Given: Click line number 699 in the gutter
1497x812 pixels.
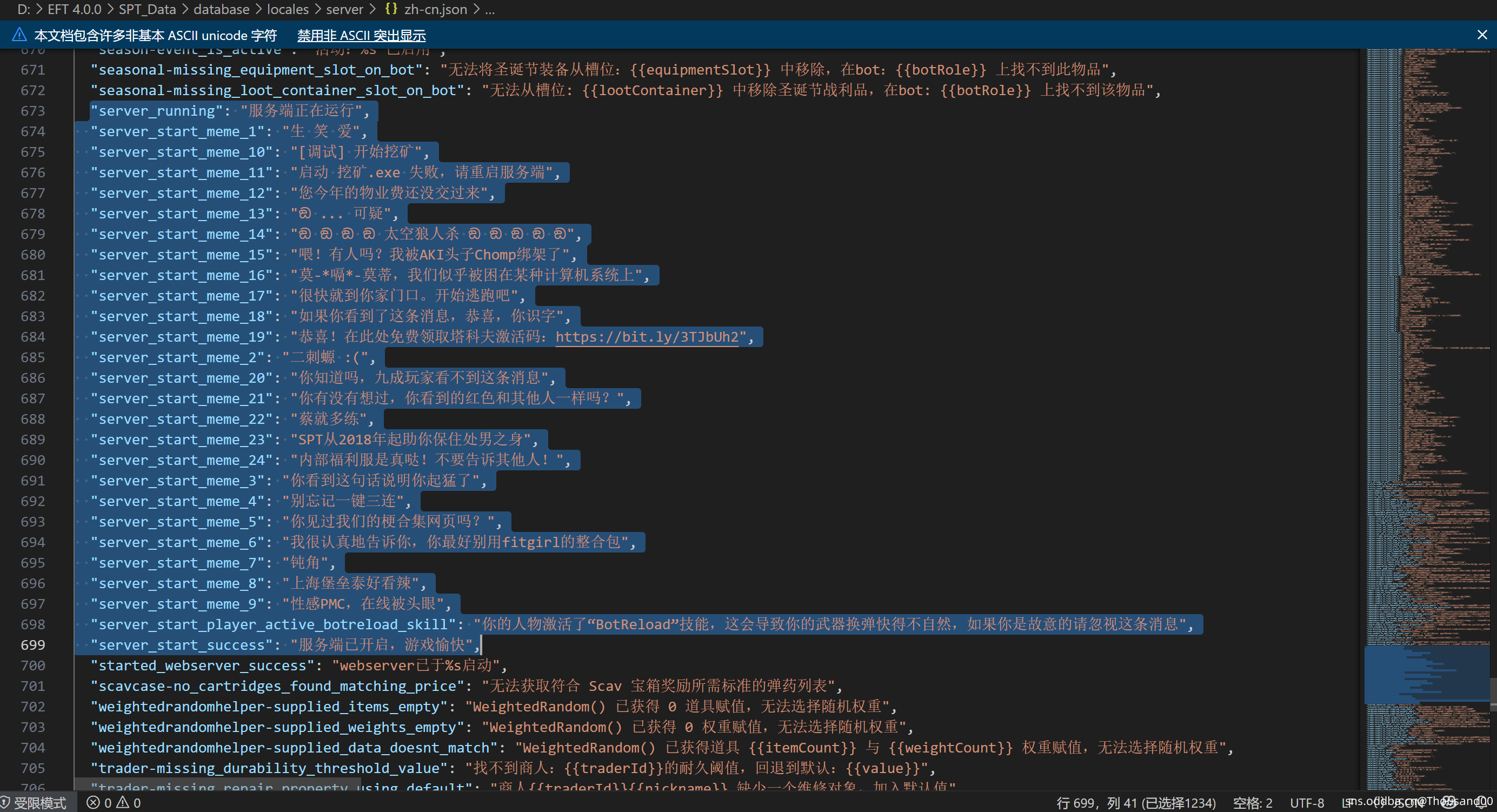Looking at the screenshot, I should (32, 645).
